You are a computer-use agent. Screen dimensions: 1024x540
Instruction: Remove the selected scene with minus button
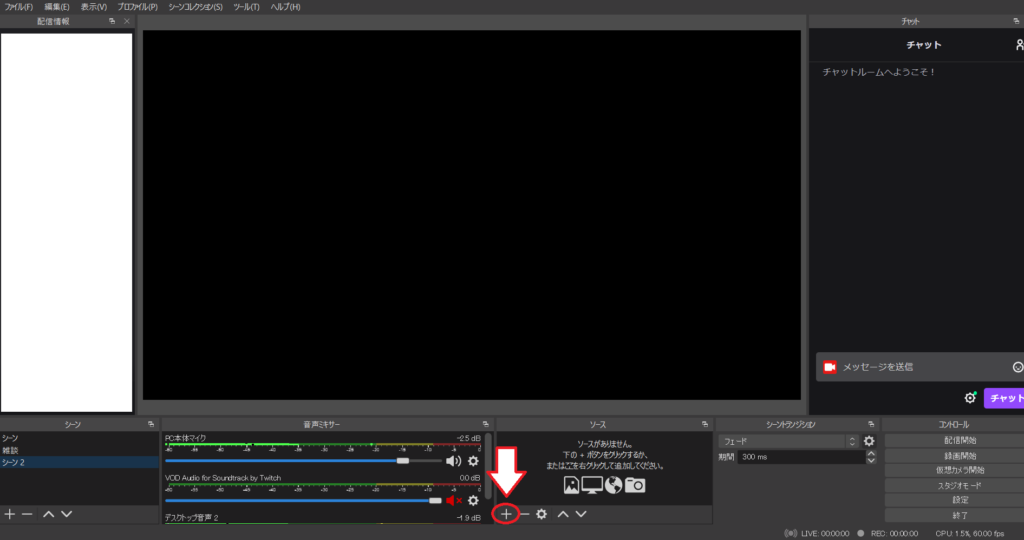coord(27,514)
